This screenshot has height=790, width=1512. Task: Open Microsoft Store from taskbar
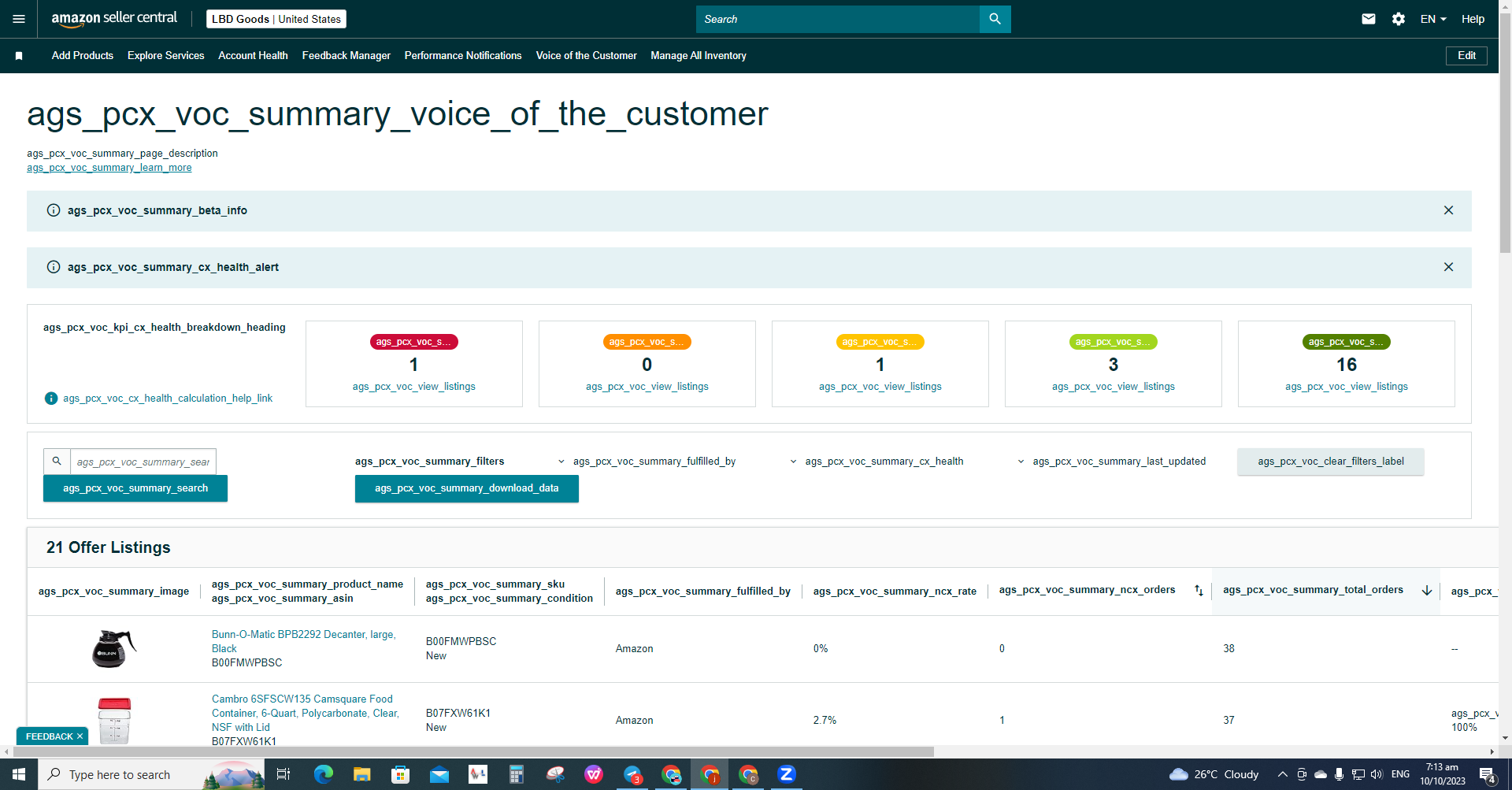click(400, 774)
